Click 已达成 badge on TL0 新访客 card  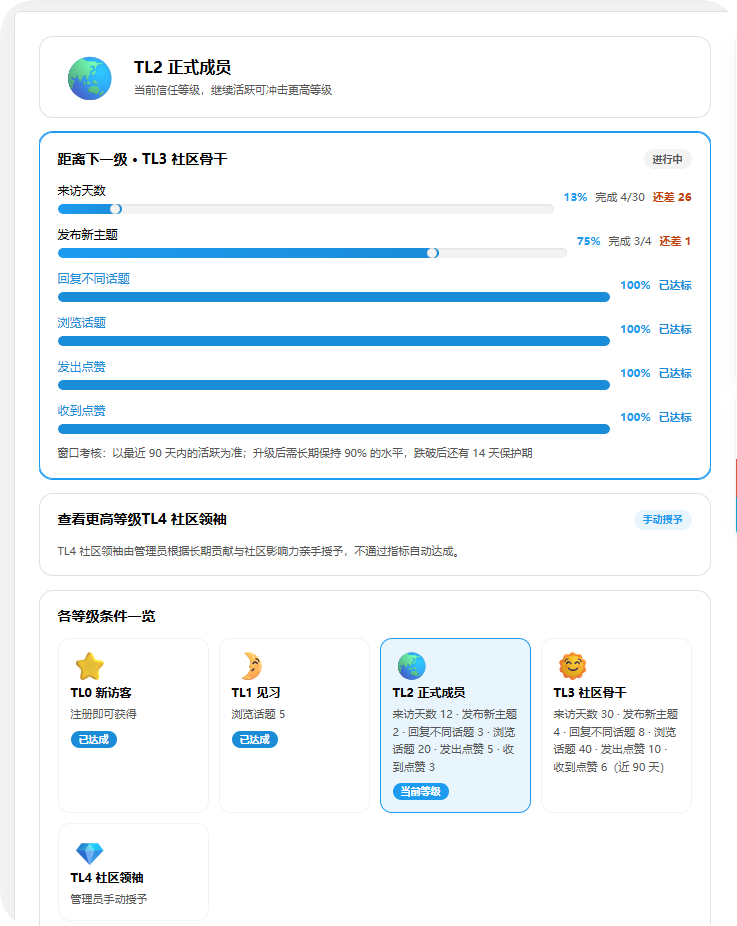[94, 739]
